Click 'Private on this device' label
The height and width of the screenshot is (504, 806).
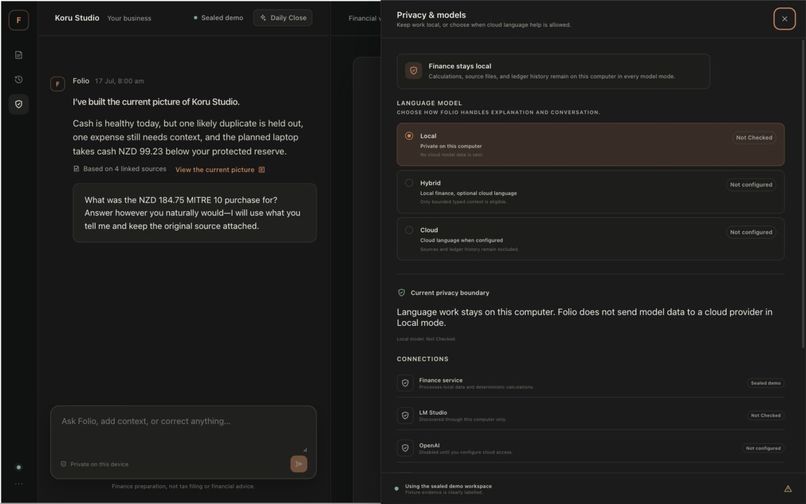pyautogui.click(x=99, y=464)
